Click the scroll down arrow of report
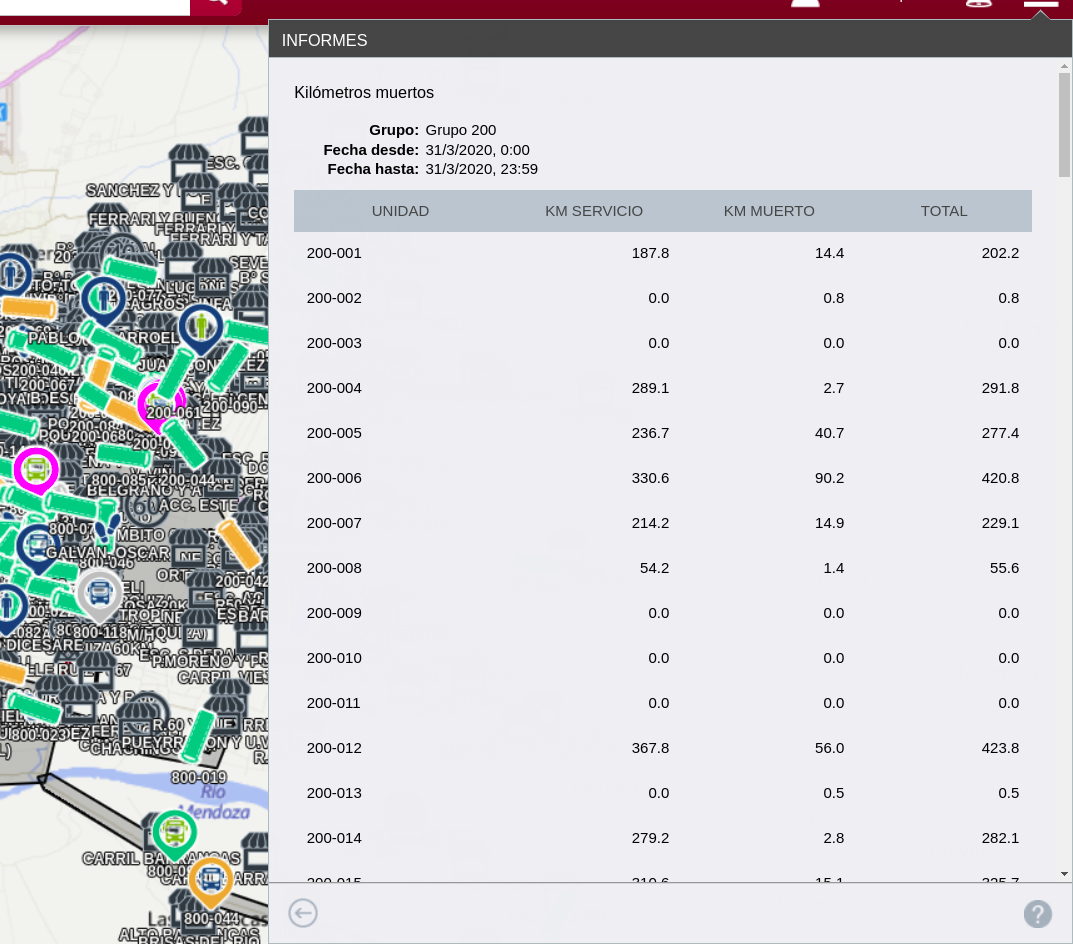 [x=1064, y=873]
